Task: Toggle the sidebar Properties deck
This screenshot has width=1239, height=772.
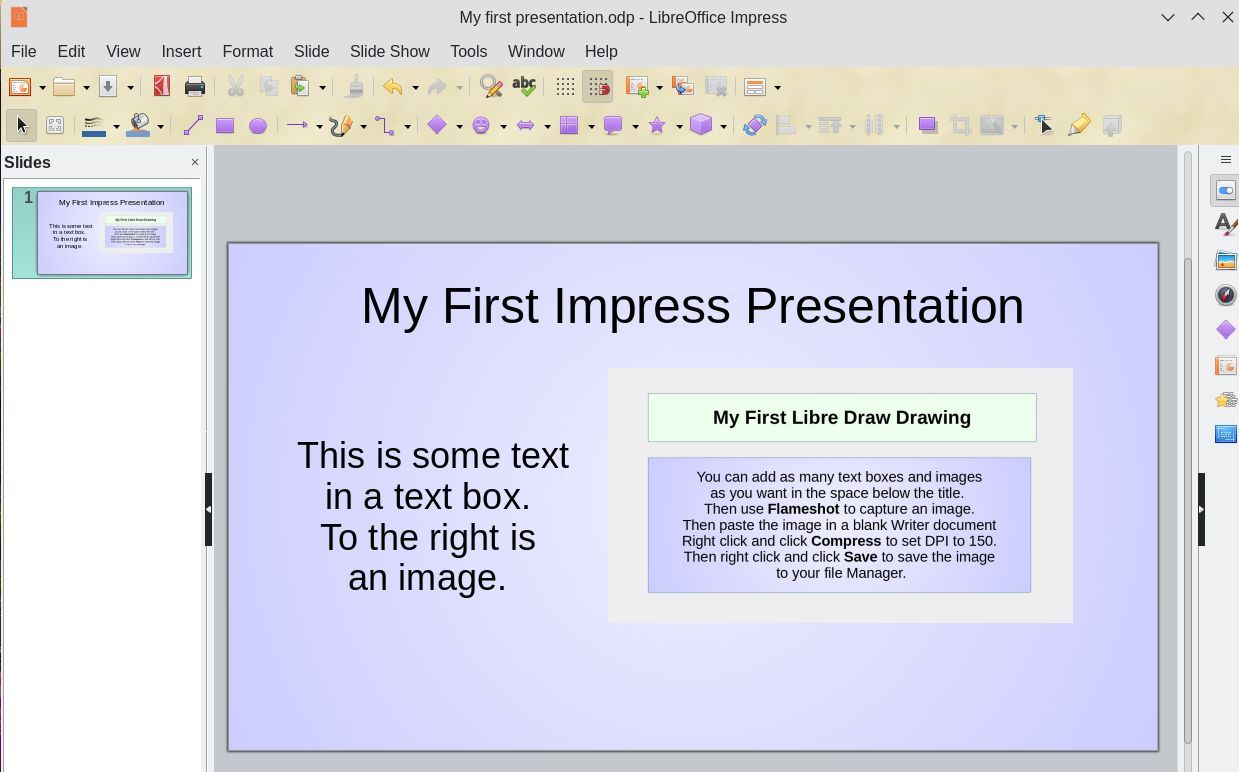Action: click(x=1226, y=190)
